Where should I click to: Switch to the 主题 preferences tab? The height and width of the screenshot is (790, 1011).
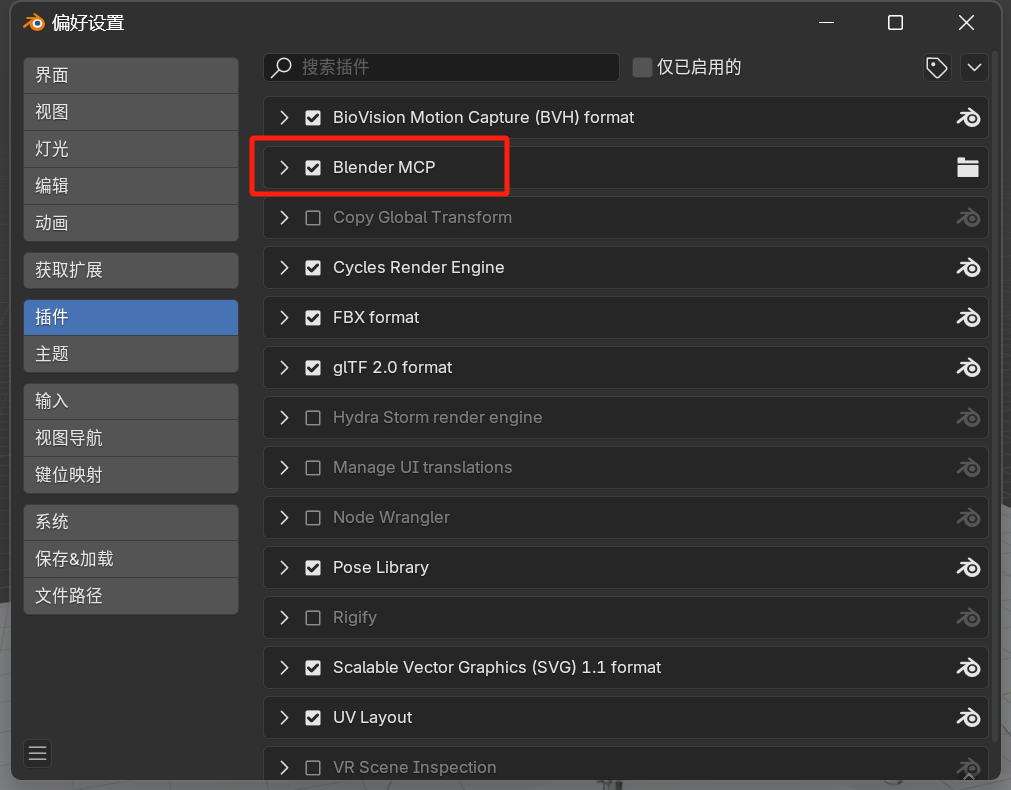click(131, 354)
